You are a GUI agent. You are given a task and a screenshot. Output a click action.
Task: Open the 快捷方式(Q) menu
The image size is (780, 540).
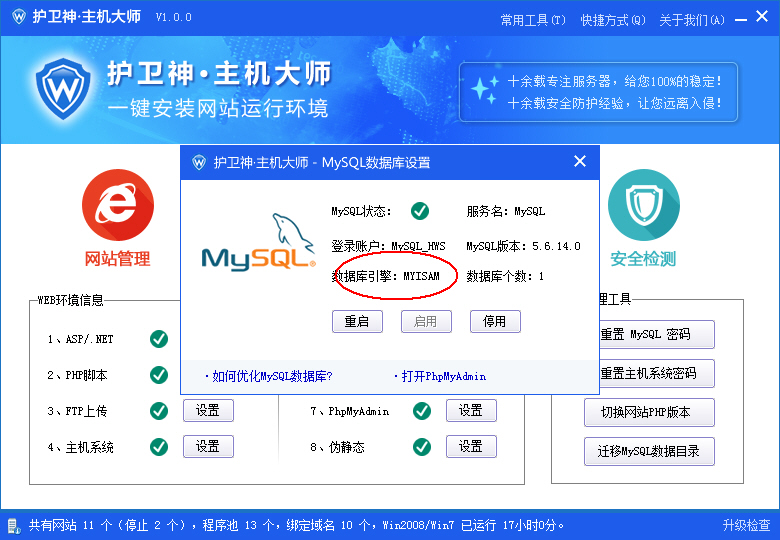[613, 19]
